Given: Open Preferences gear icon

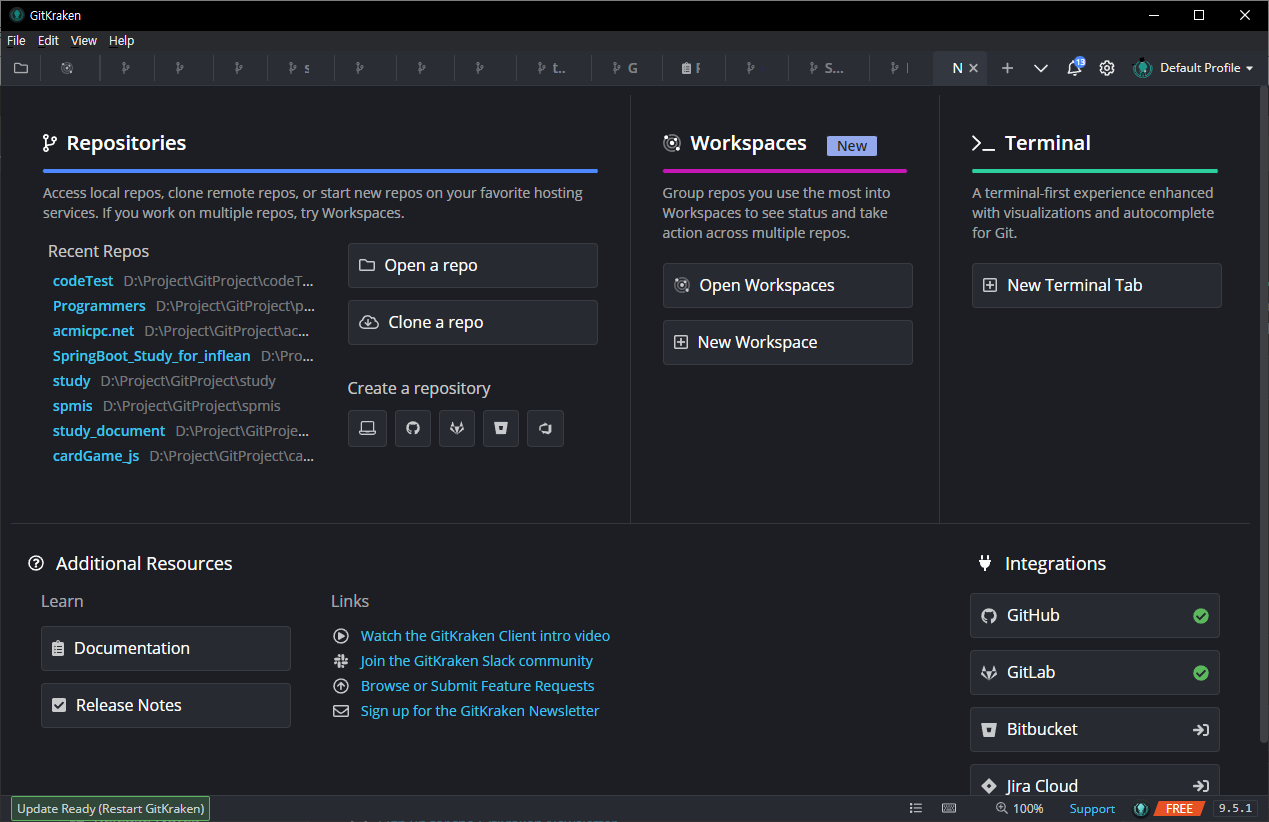Looking at the screenshot, I should pos(1107,68).
